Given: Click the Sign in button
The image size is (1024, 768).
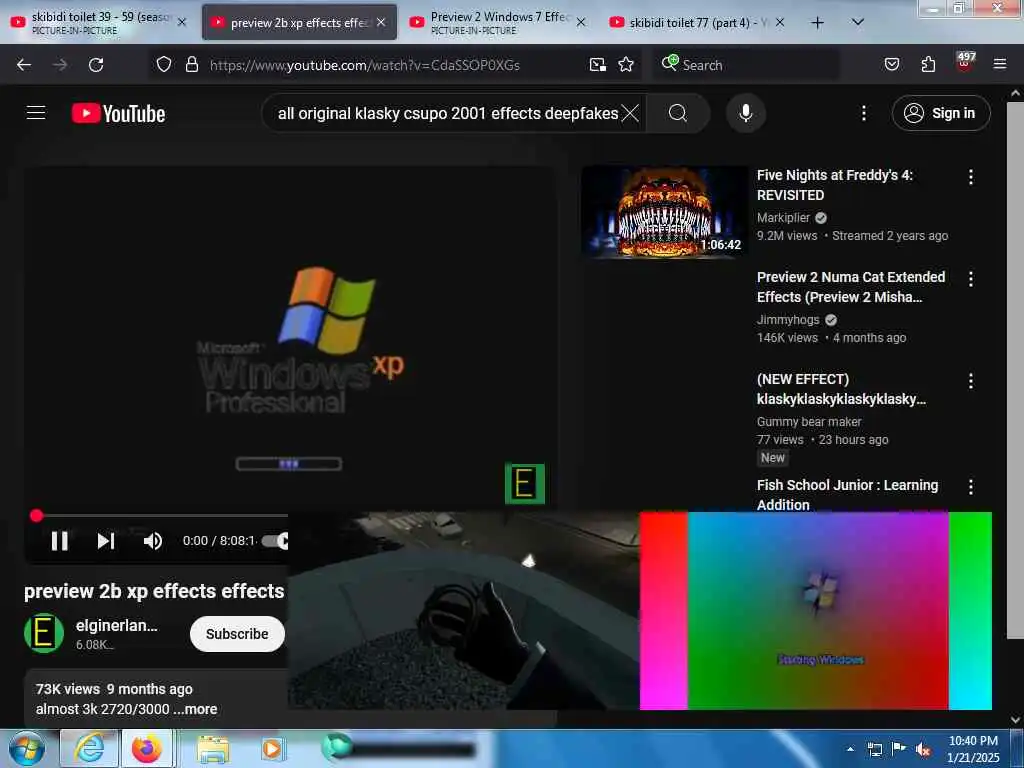Looking at the screenshot, I should click(x=940, y=113).
